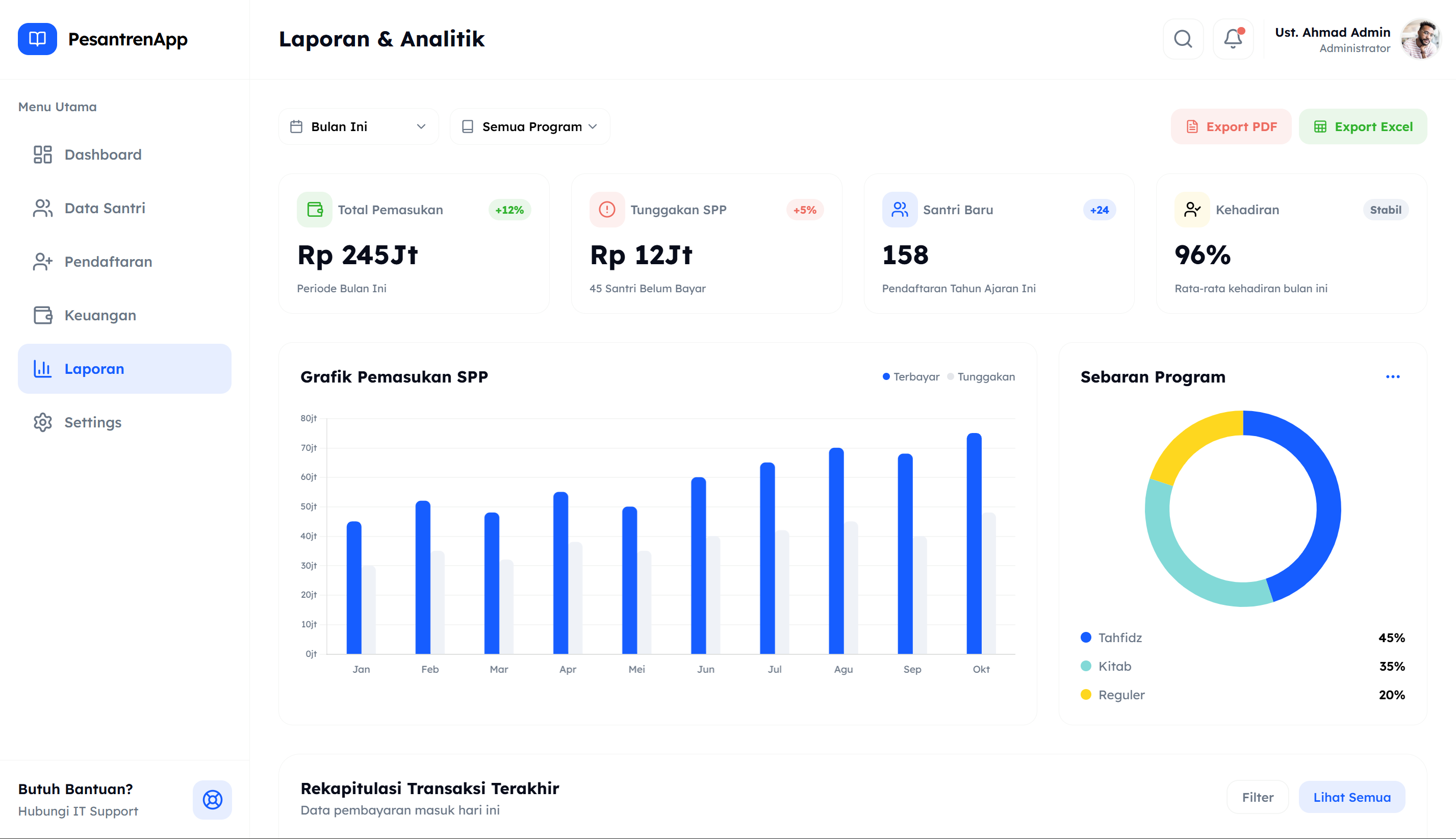
Task: Click the IT Support lifebuoy icon
Action: (x=212, y=800)
